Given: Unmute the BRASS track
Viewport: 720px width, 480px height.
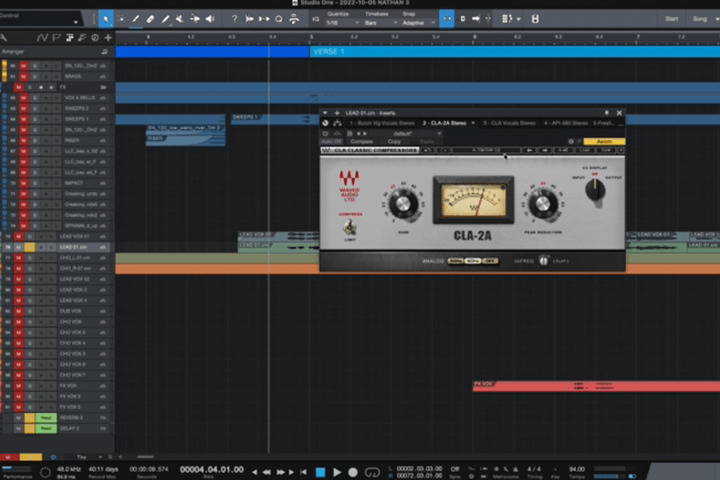Looking at the screenshot, I should pos(23,76).
